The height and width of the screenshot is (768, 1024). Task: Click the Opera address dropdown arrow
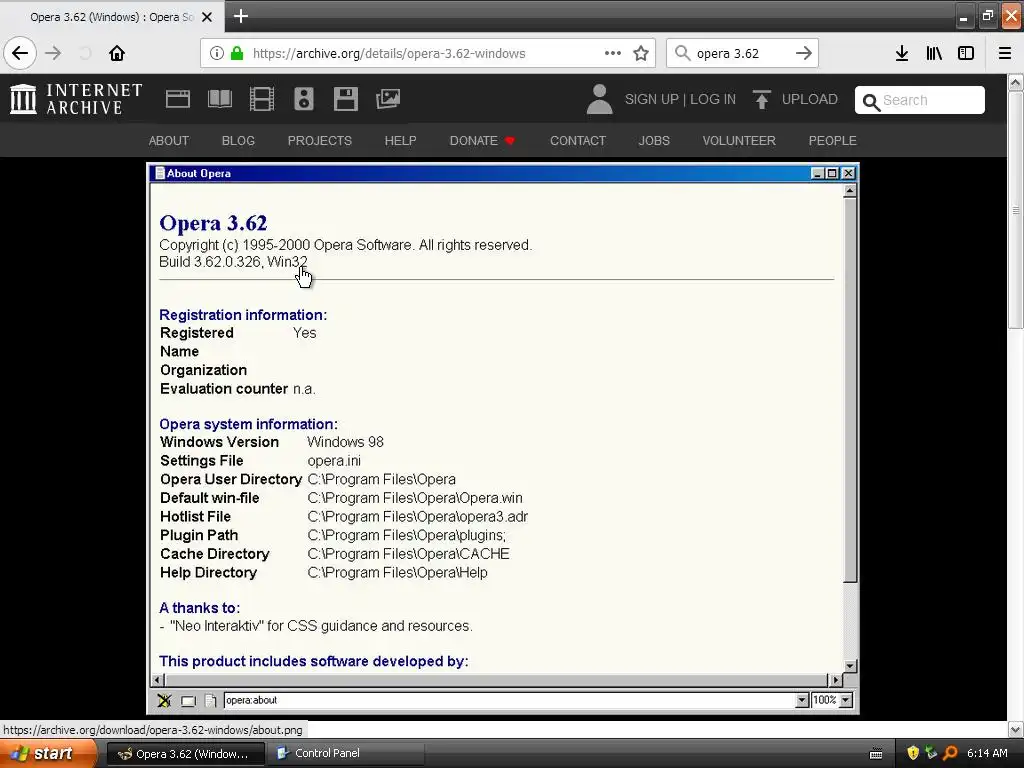[803, 700]
